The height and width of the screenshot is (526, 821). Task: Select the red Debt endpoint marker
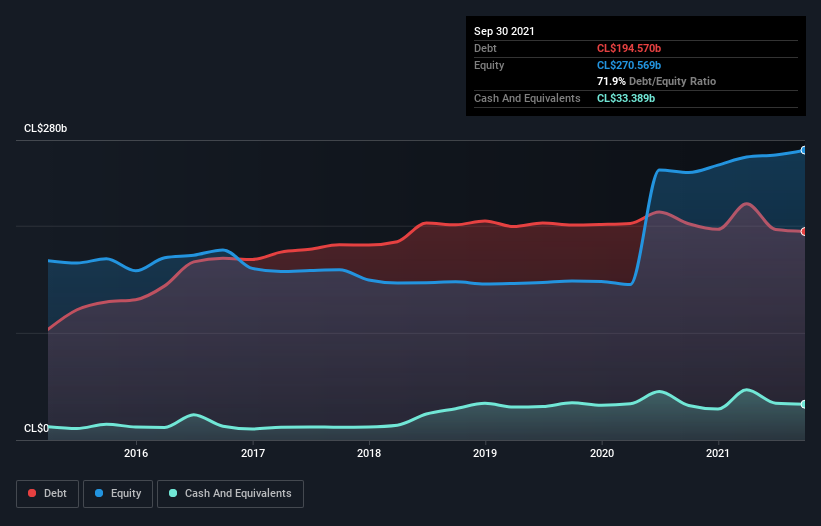click(x=804, y=231)
